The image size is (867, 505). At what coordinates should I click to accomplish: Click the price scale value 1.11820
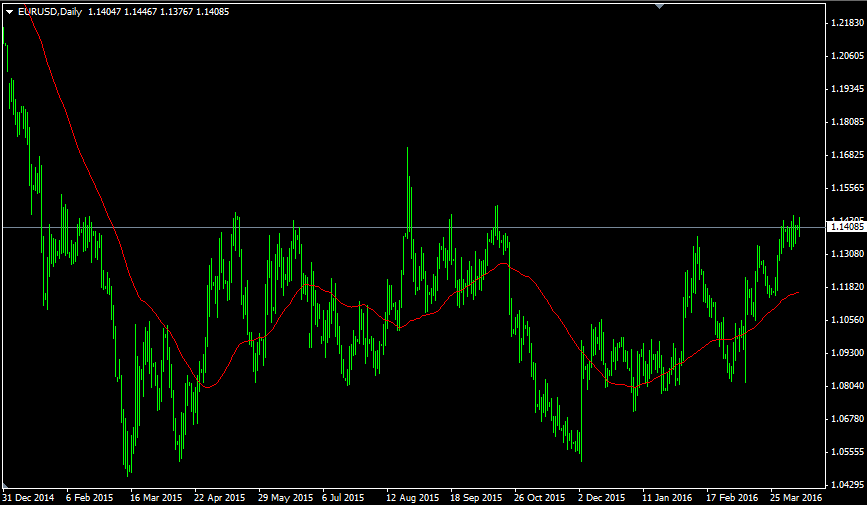point(847,287)
